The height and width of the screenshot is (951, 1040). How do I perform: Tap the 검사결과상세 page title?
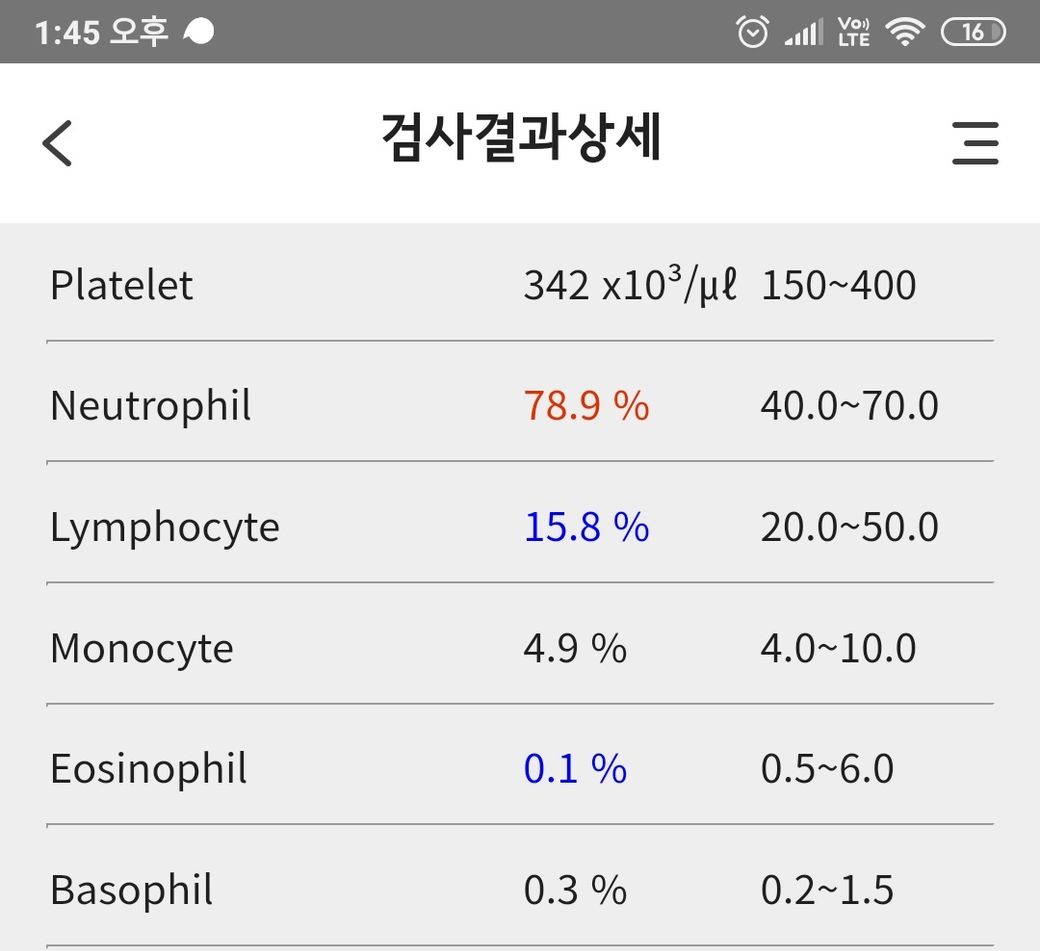pyautogui.click(x=521, y=140)
